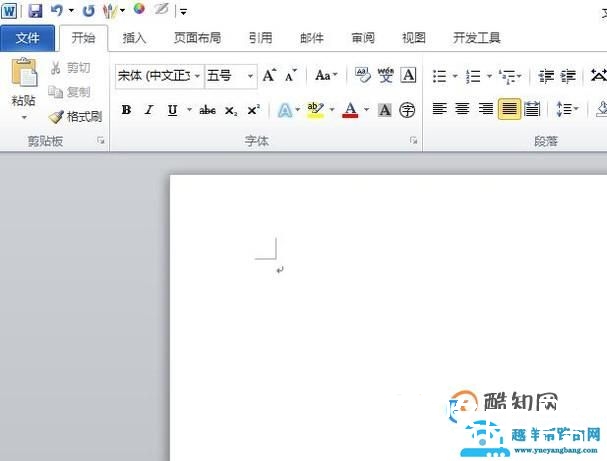Toggle Subscript formatting
The height and width of the screenshot is (461, 607).
pos(231,111)
